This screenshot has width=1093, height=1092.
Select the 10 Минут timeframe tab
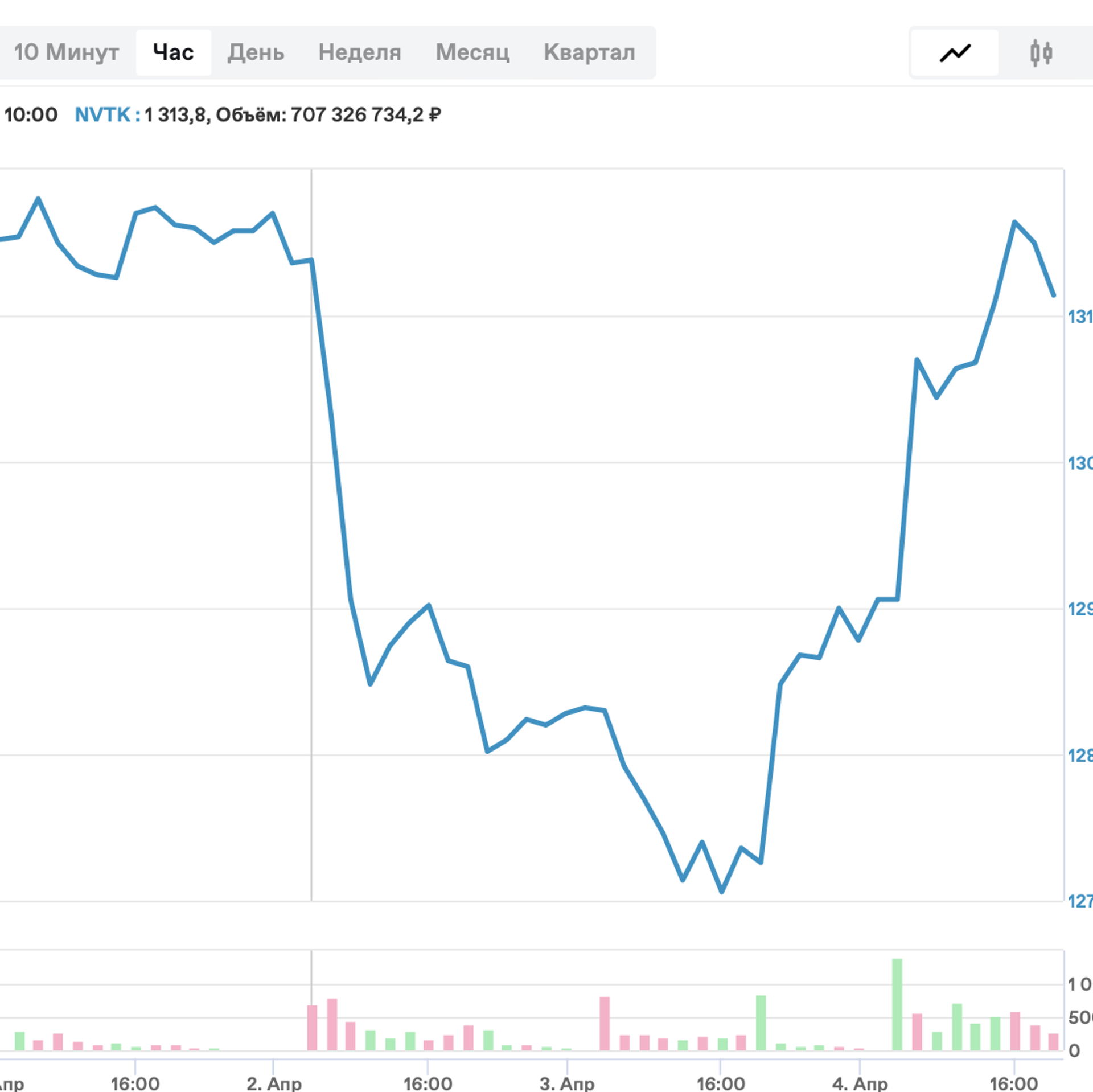[x=66, y=52]
